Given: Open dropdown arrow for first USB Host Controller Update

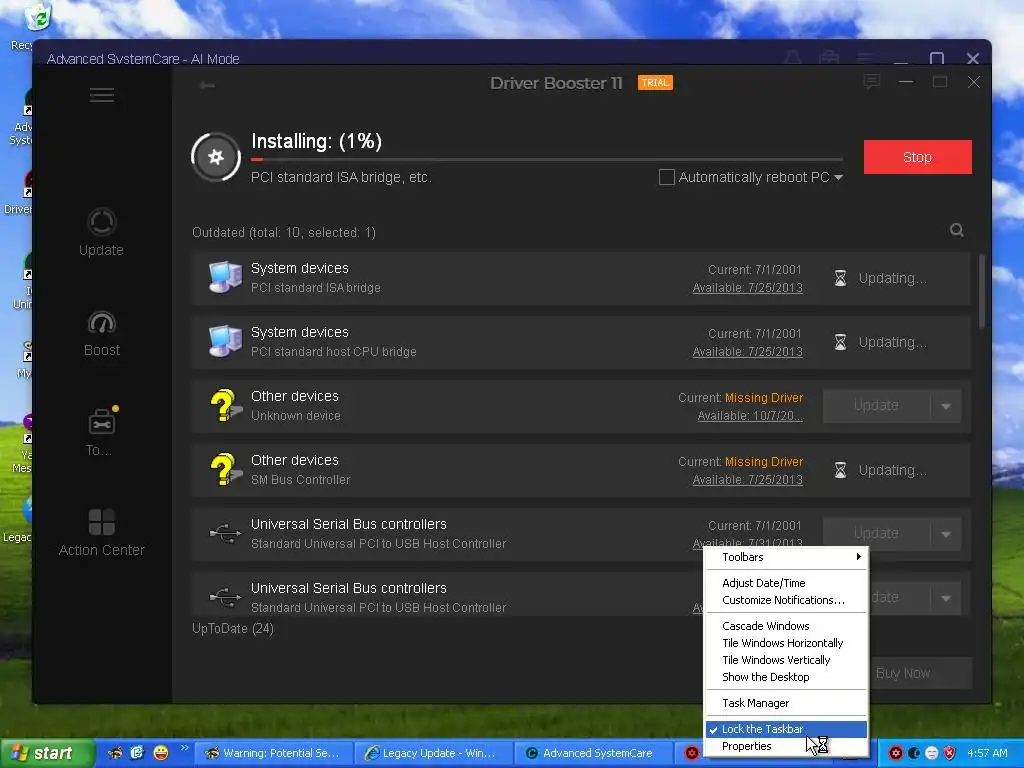Looking at the screenshot, I should [946, 534].
